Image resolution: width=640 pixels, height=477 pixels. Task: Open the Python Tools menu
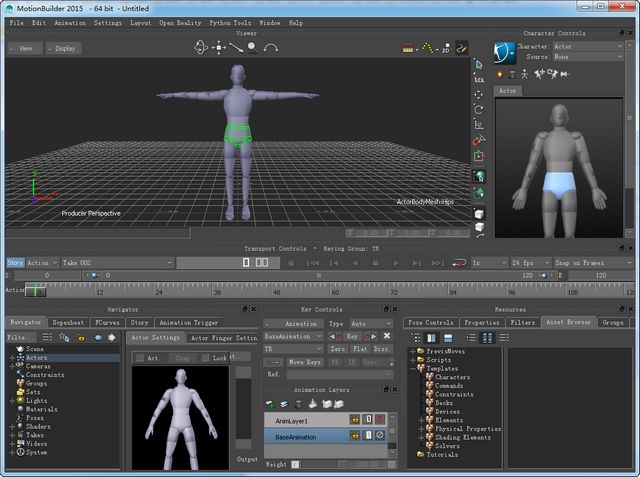230,23
